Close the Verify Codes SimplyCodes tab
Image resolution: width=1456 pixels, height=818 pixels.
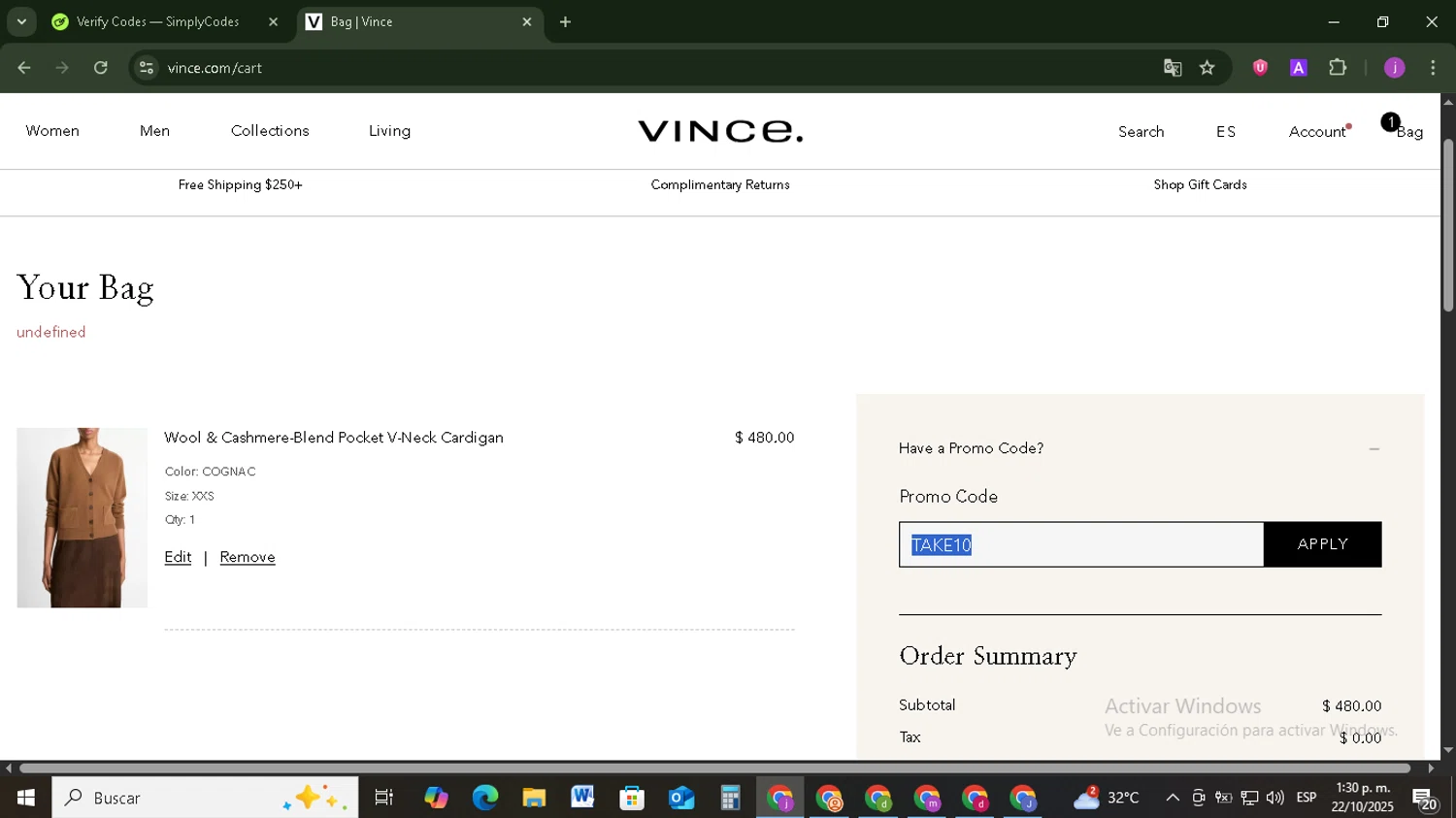[273, 21]
